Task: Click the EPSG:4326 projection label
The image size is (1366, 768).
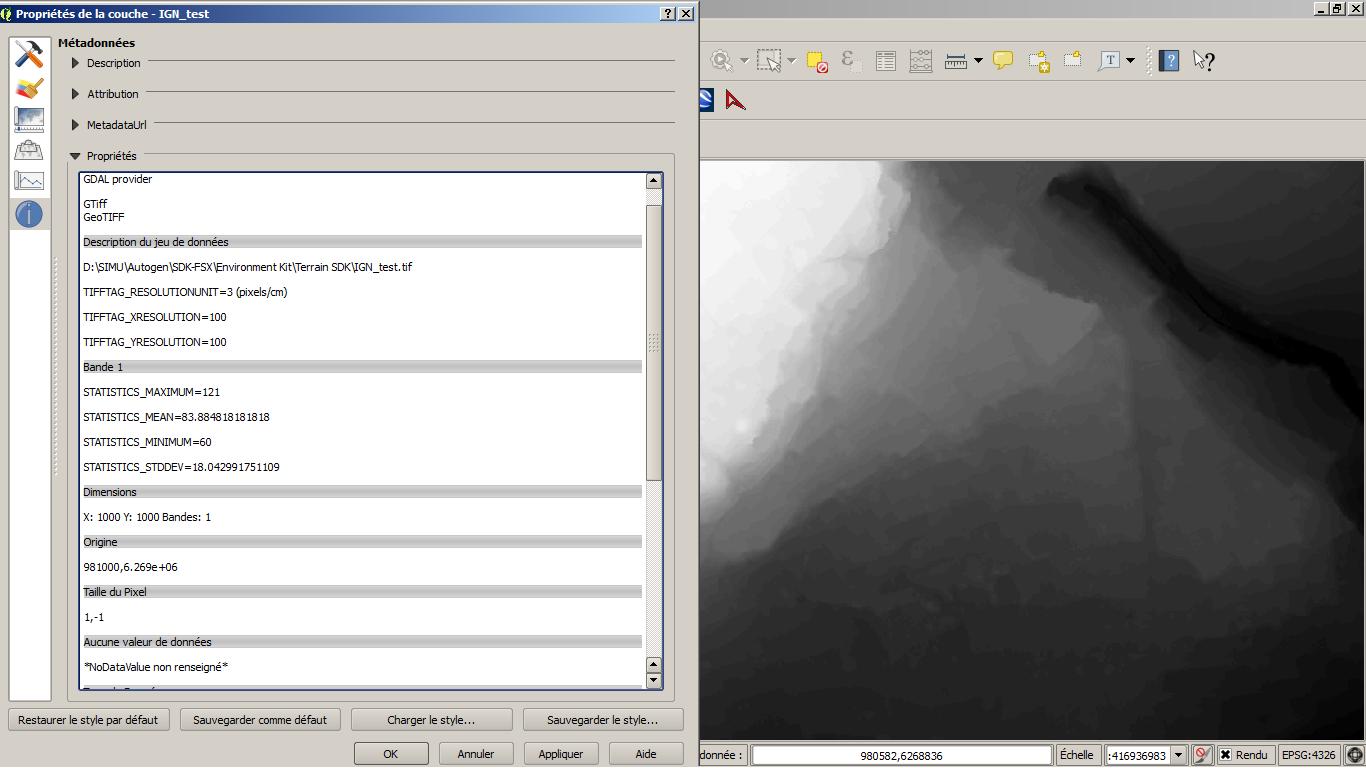Action: click(x=1308, y=755)
